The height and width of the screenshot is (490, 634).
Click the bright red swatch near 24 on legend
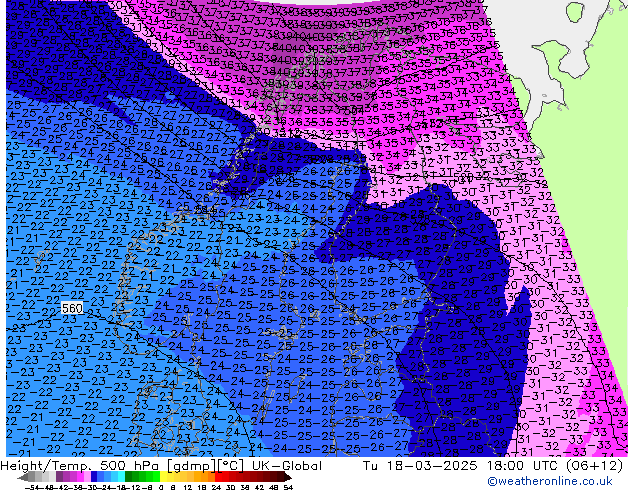[218, 477]
